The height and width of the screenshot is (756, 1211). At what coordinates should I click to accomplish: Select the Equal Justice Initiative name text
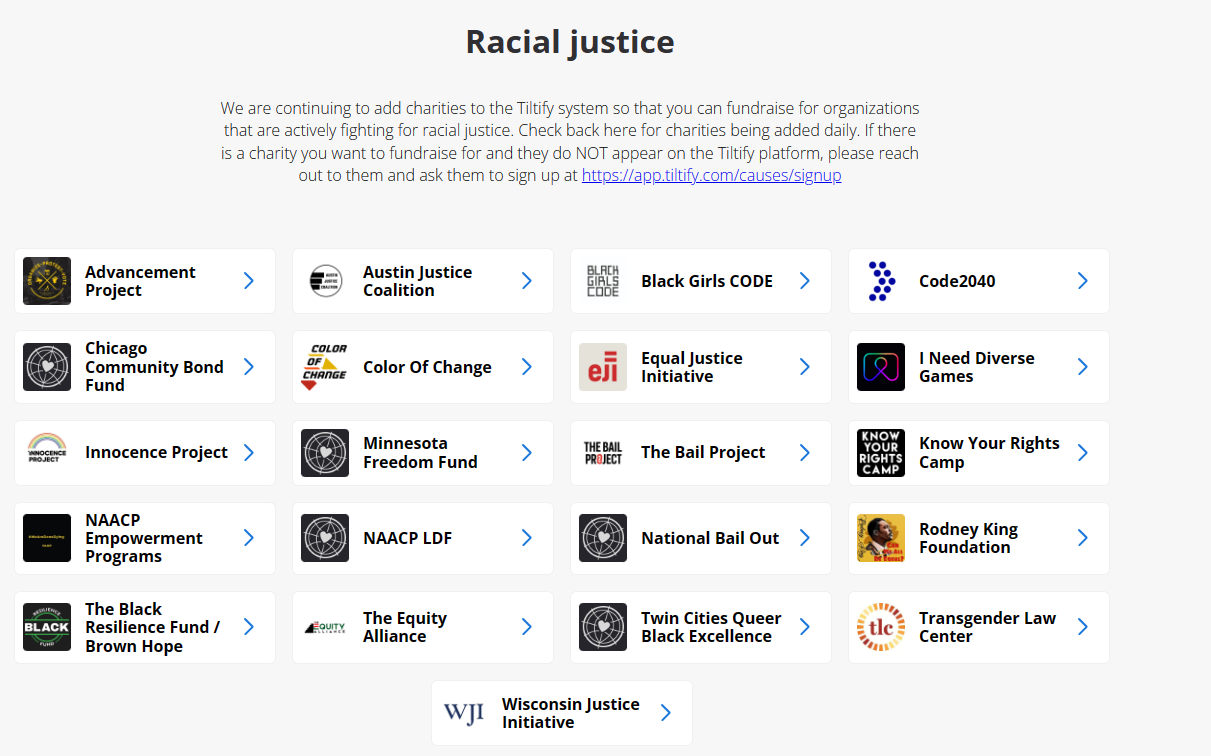pyautogui.click(x=692, y=367)
